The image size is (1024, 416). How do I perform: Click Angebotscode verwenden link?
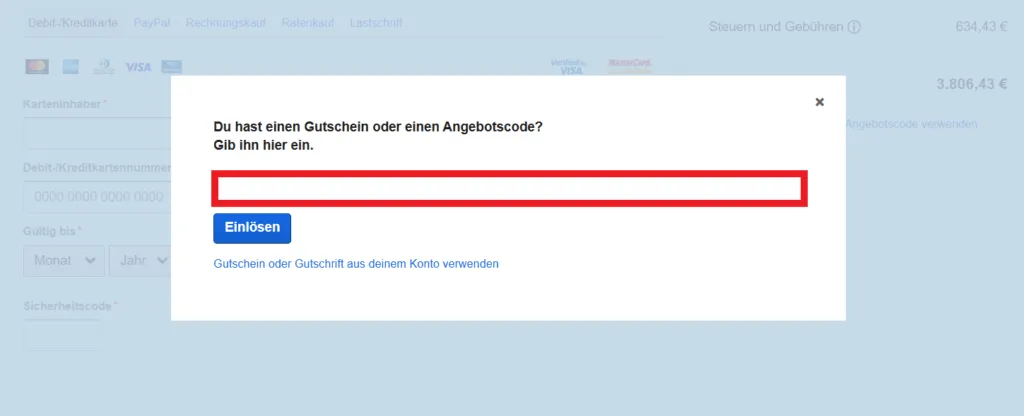(x=911, y=124)
